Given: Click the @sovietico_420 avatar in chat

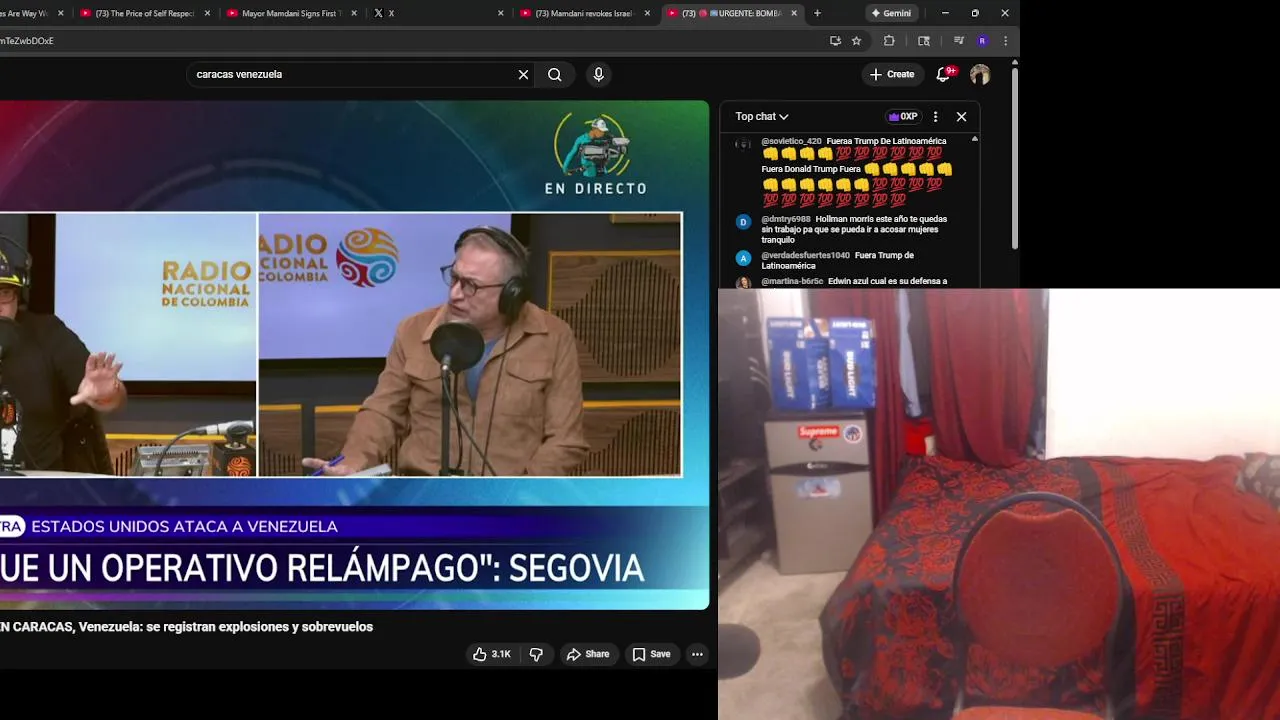Looking at the screenshot, I should tap(743, 144).
